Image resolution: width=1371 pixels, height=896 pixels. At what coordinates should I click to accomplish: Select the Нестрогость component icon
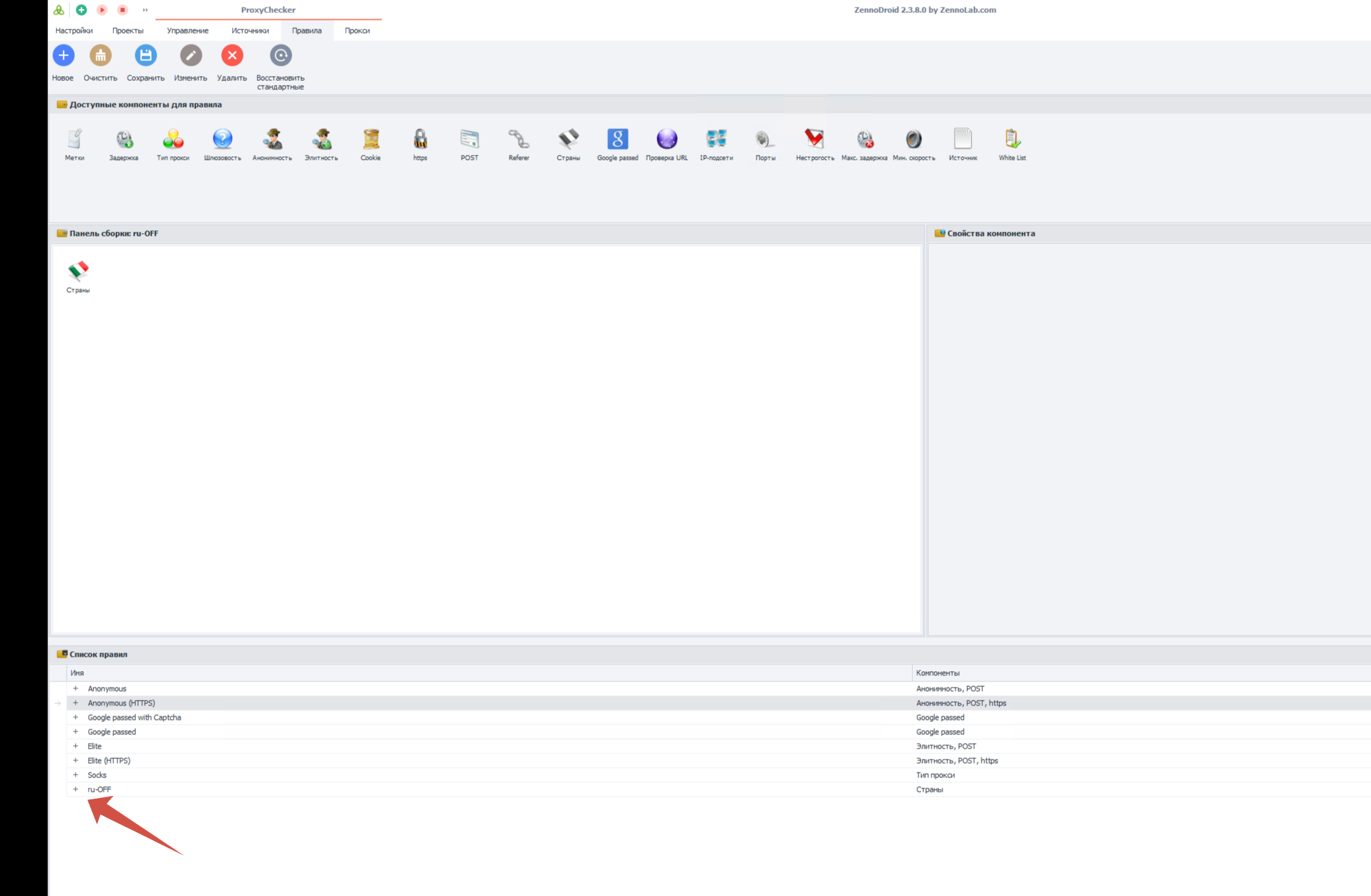815,140
